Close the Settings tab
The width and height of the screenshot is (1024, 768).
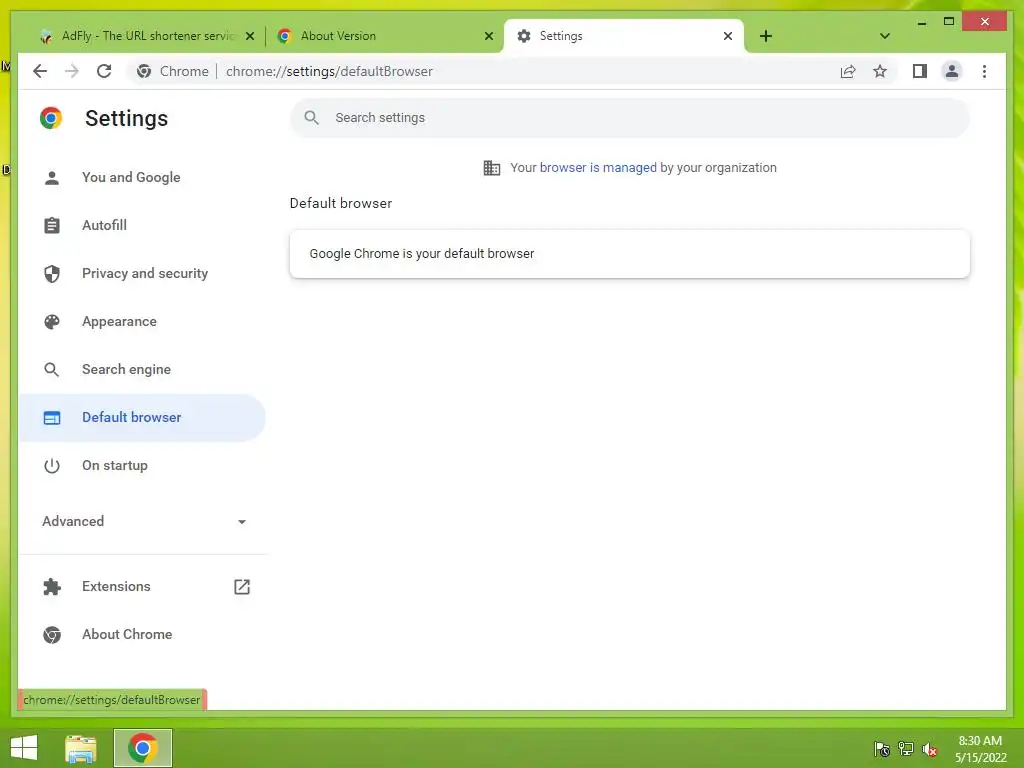pos(728,36)
